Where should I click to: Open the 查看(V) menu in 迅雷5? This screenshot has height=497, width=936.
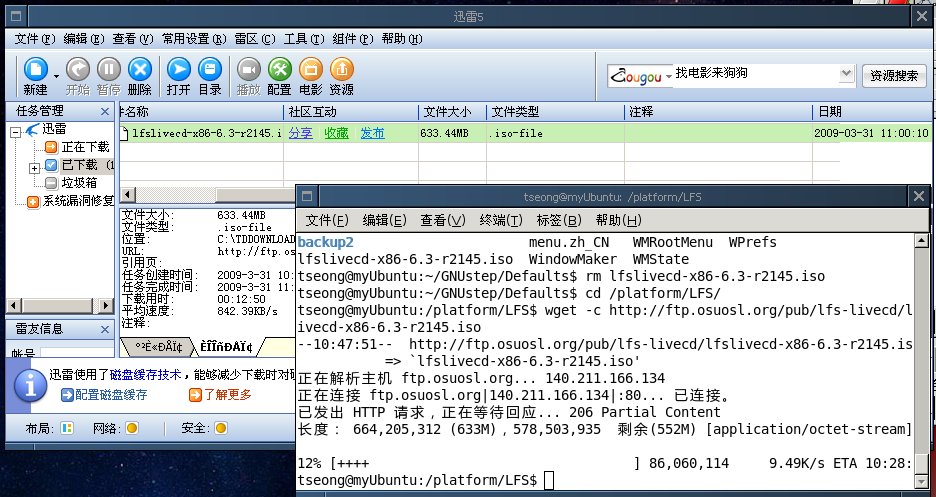(133, 39)
